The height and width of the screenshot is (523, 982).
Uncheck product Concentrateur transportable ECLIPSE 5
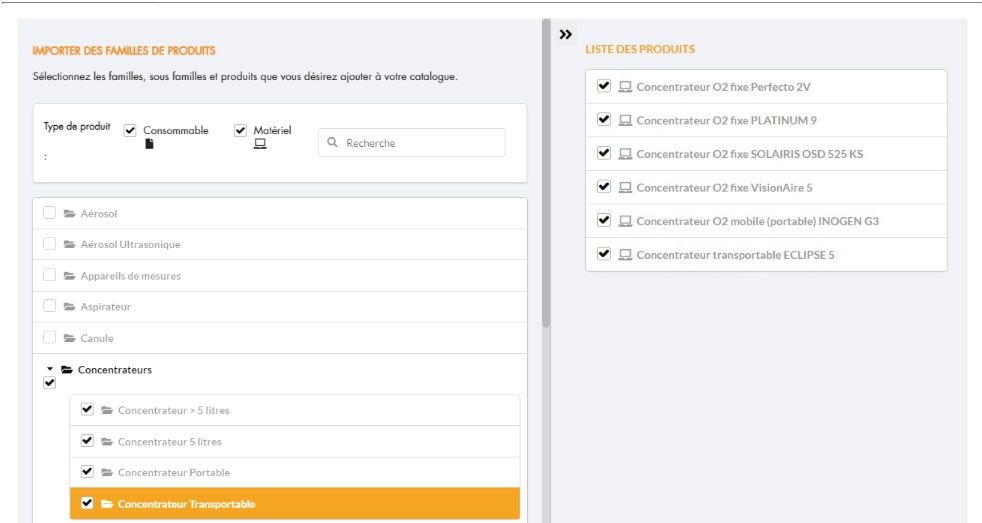click(604, 254)
